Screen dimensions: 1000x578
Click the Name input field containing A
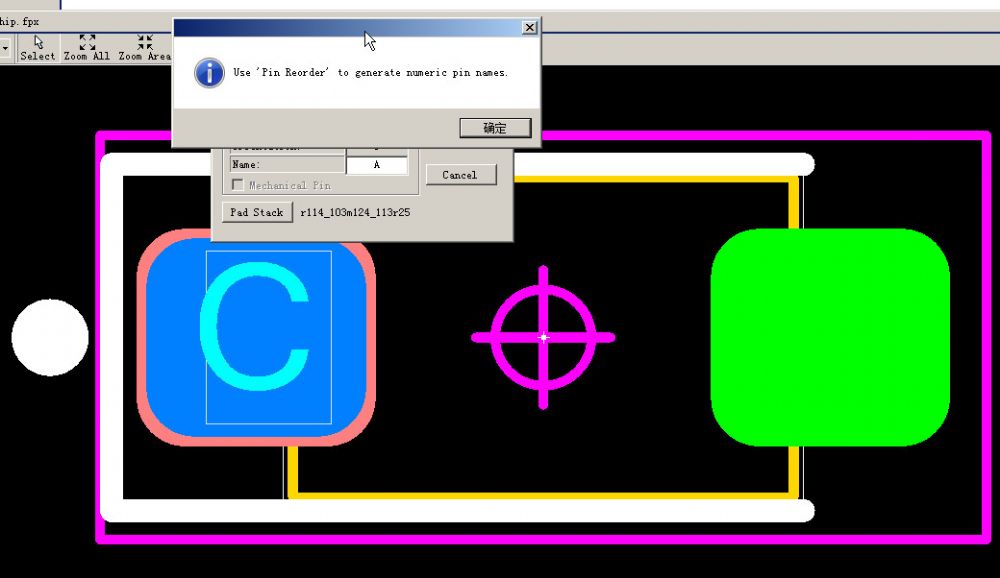(x=376, y=165)
